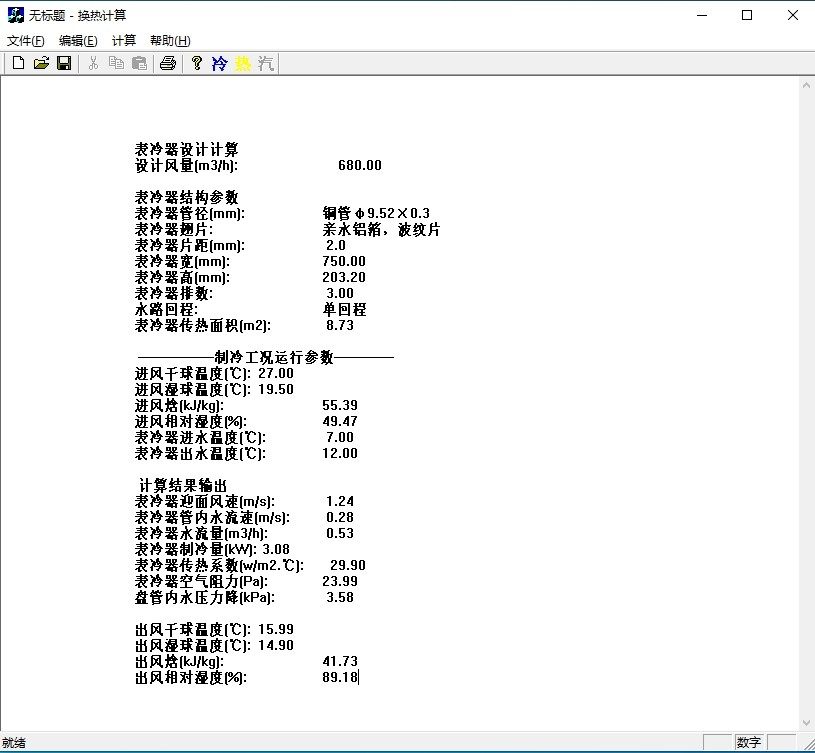Image resolution: width=815 pixels, height=753 pixels.
Task: Select the 冷 cooling calculation icon
Action: click(219, 63)
